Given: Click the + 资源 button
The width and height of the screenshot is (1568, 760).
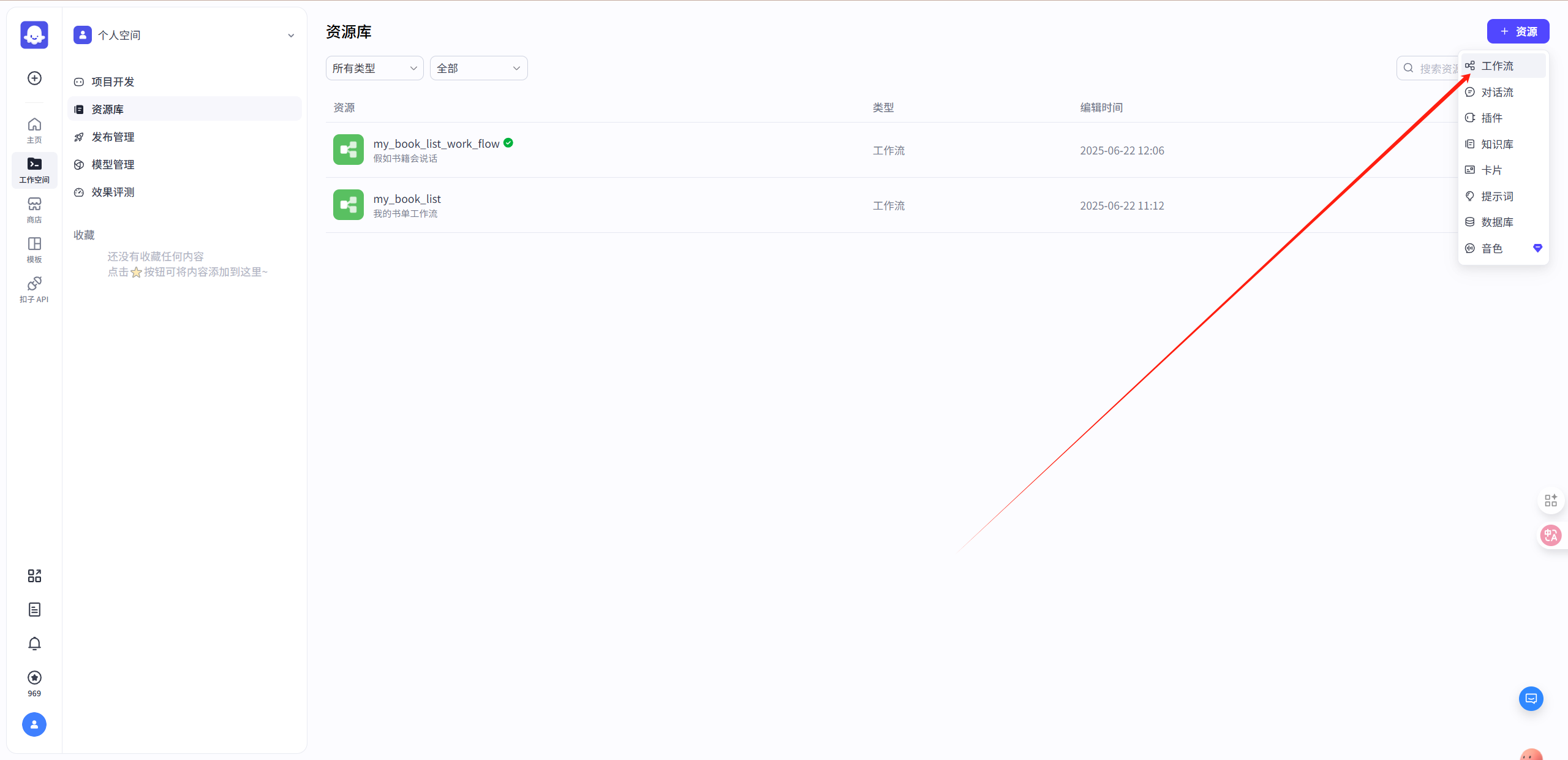Looking at the screenshot, I should click(1518, 31).
